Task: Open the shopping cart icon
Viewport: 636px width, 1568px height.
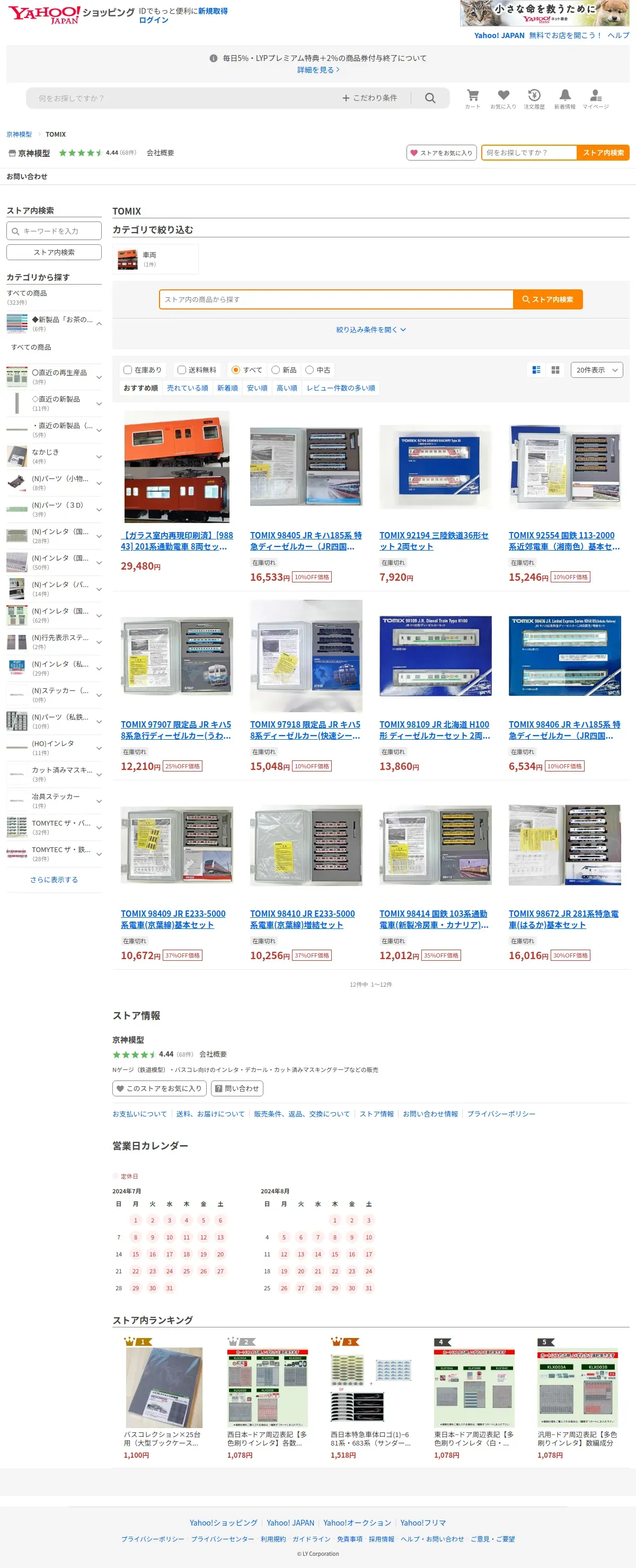Action: [x=472, y=99]
